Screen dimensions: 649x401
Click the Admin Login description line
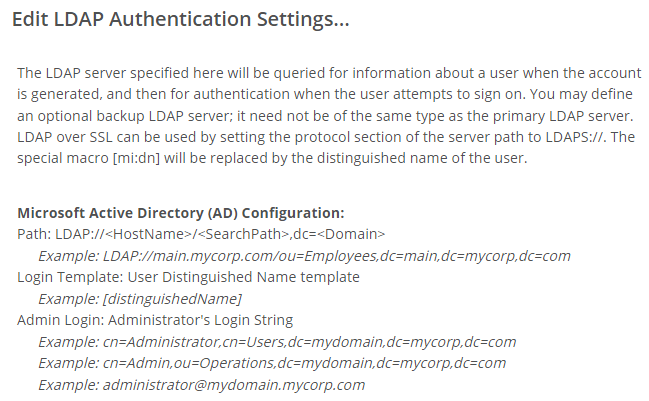pos(155,320)
